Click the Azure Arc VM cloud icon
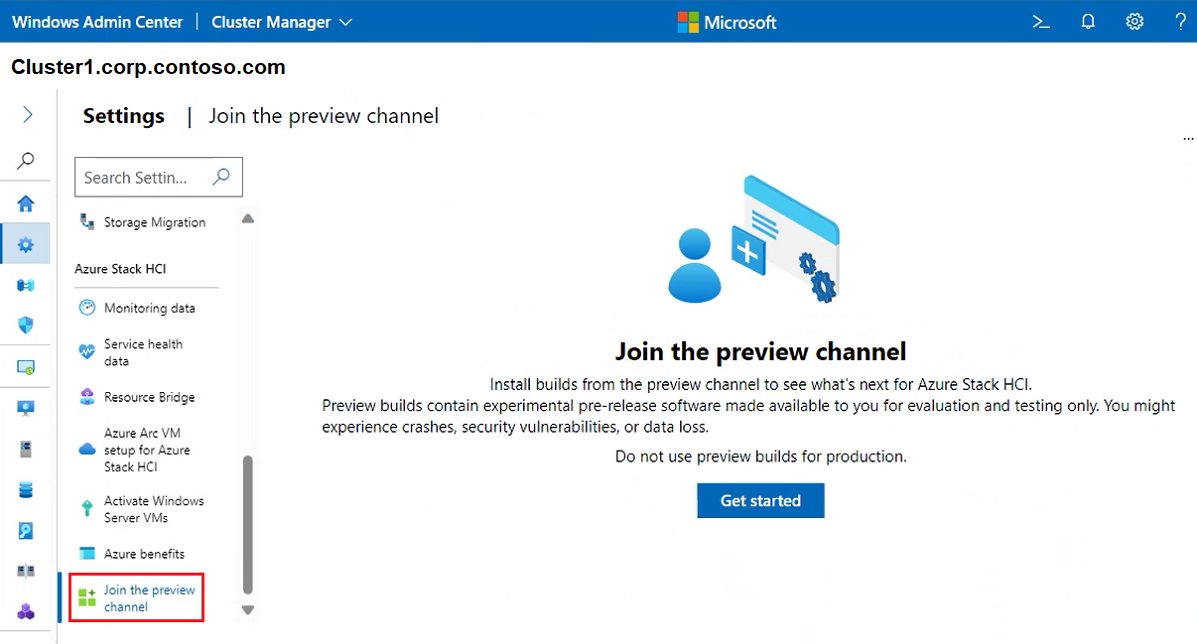Viewport: 1197px width, 644px height. (87, 449)
